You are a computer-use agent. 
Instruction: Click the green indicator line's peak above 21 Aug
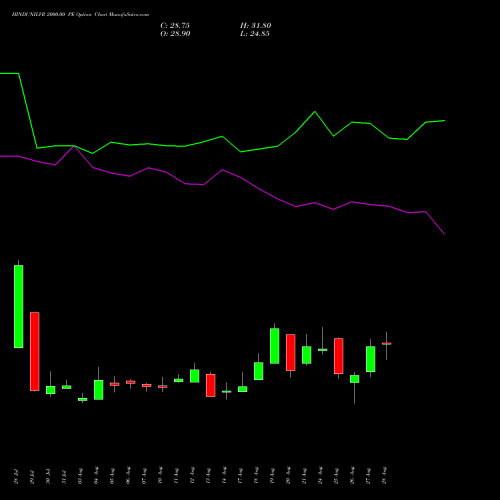(315, 112)
